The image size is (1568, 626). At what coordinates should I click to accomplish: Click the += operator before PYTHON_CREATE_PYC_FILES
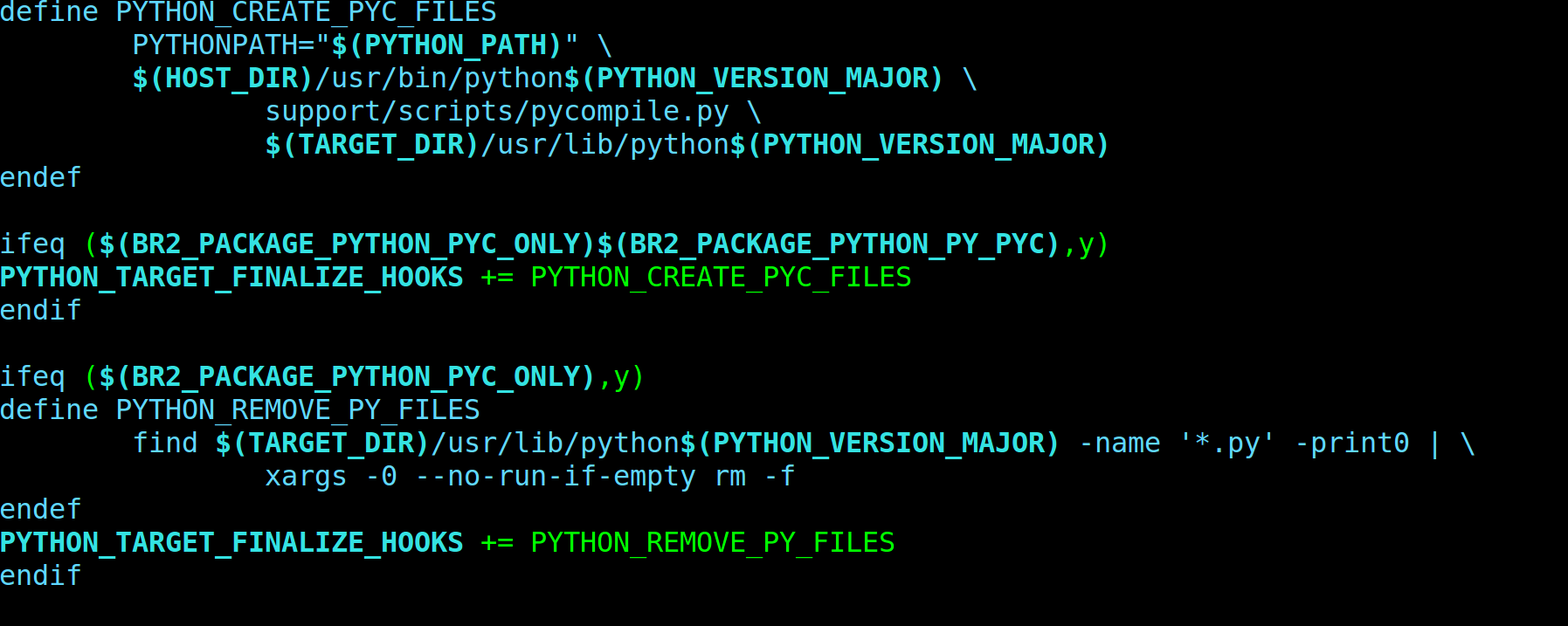click(497, 278)
